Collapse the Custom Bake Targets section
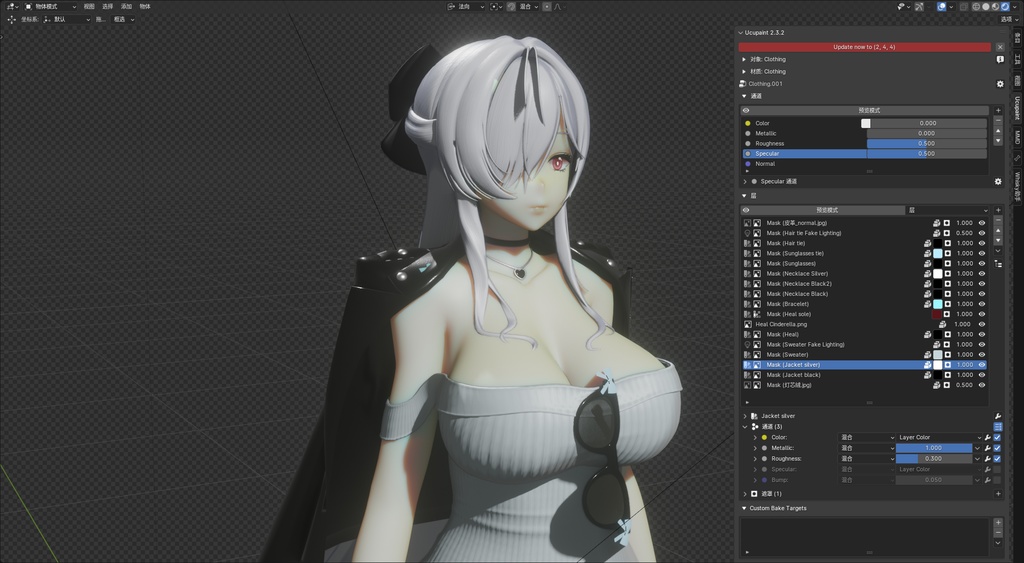Viewport: 1024px width, 563px height. click(x=744, y=508)
